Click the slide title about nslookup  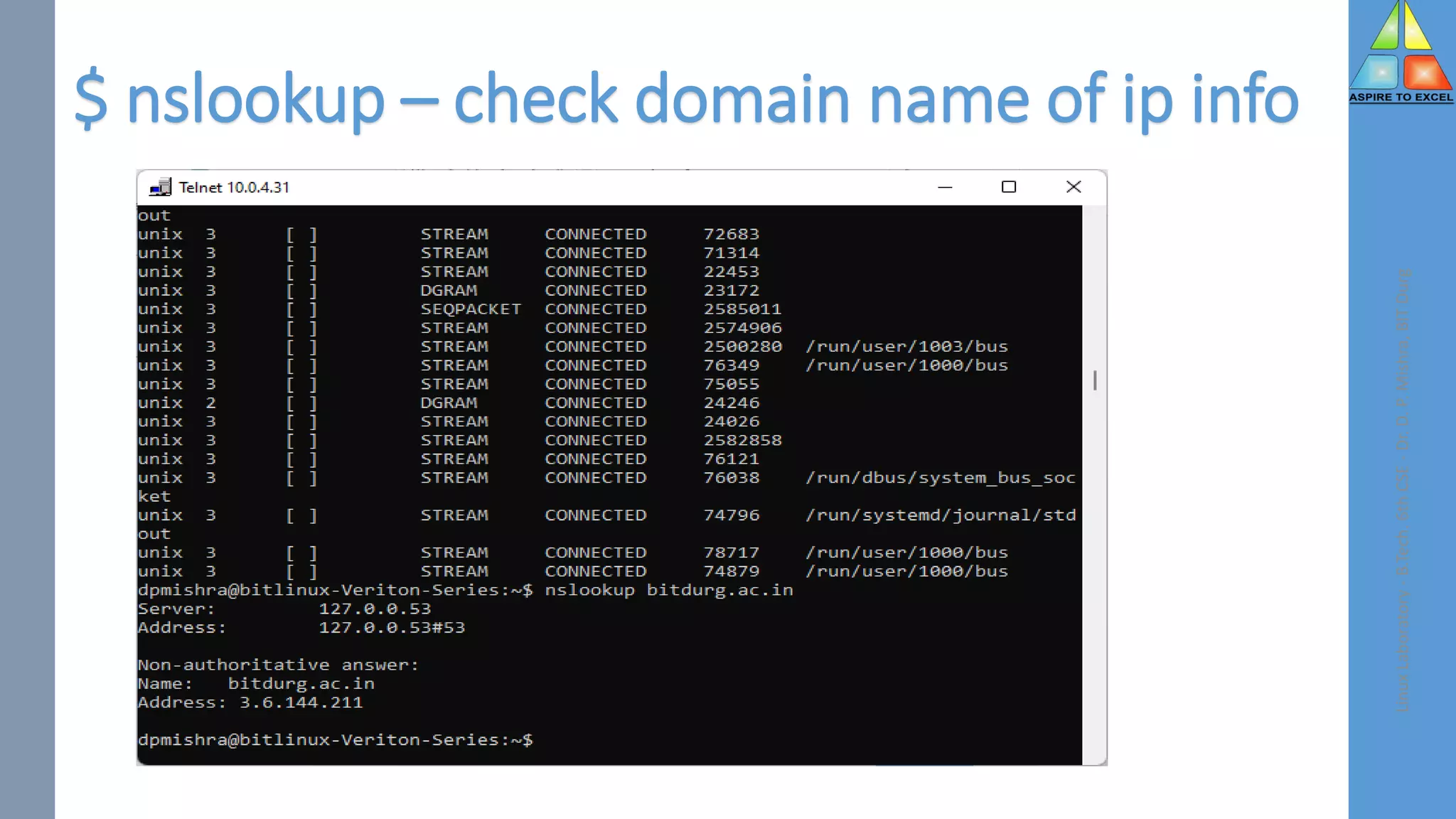click(687, 99)
